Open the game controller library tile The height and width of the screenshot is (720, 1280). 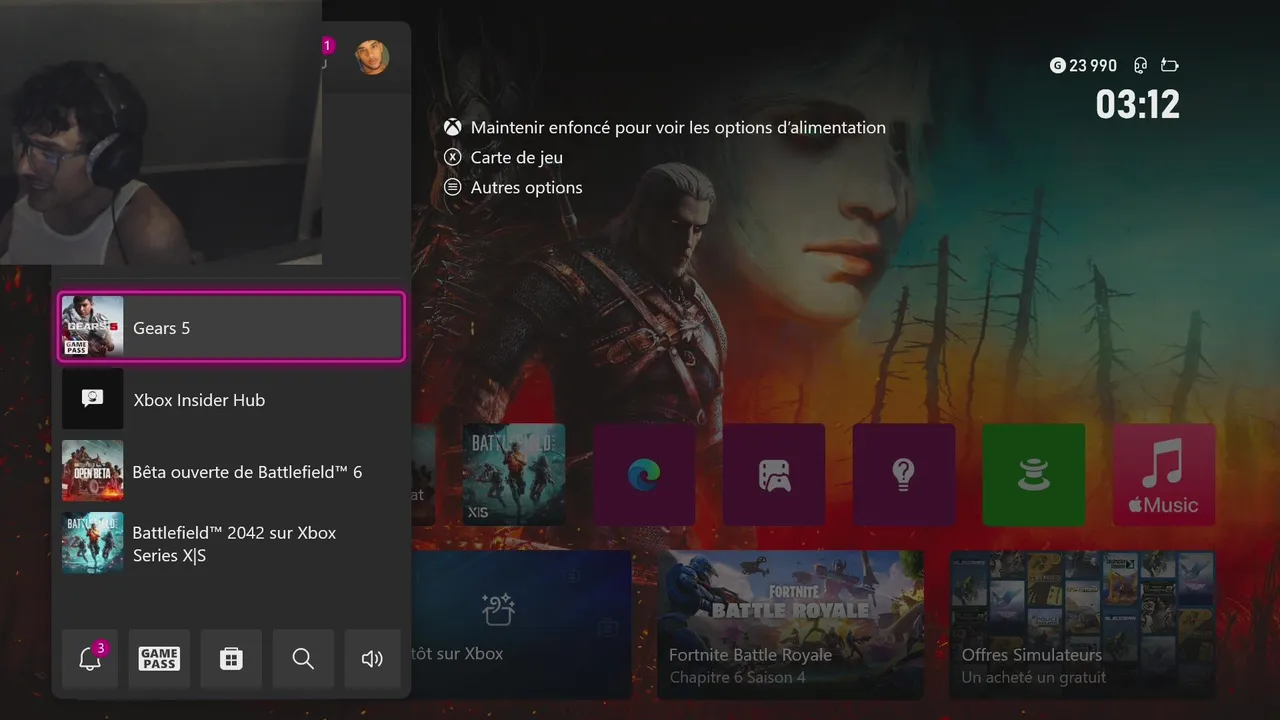tap(774, 475)
